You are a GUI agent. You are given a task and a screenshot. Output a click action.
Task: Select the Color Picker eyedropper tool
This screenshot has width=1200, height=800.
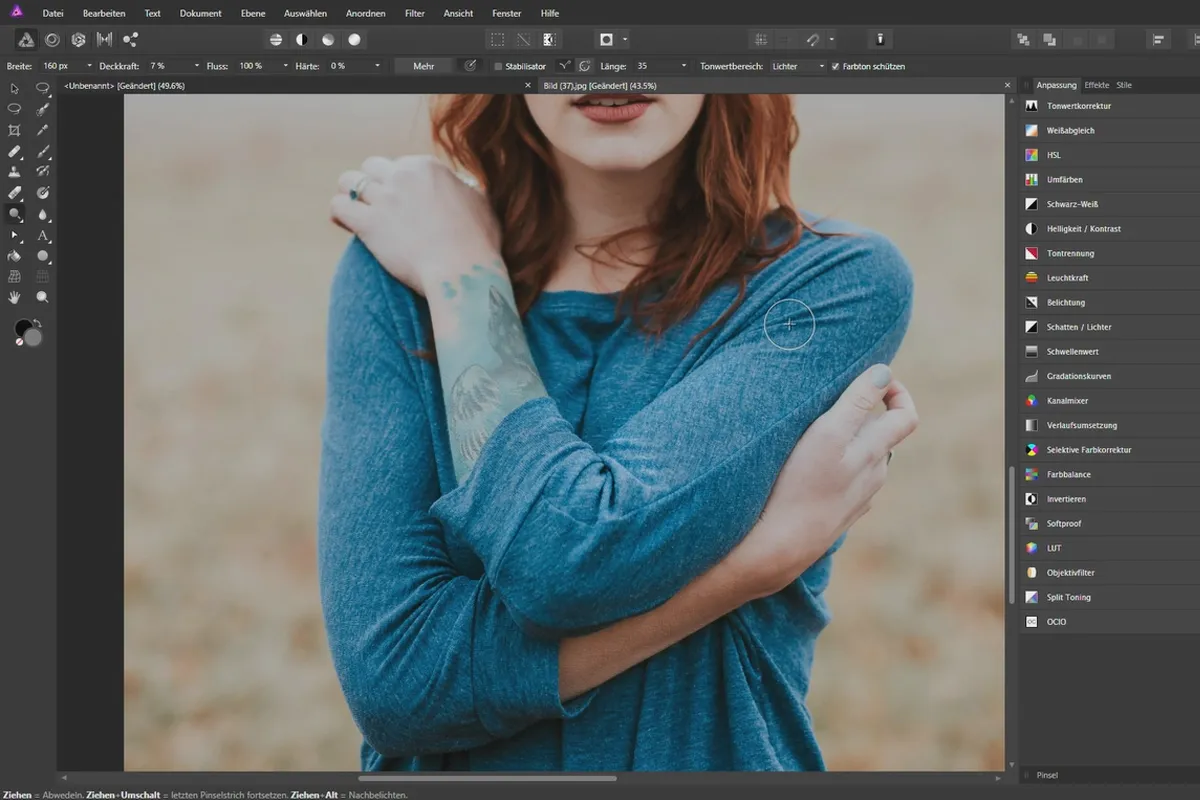[43, 131]
